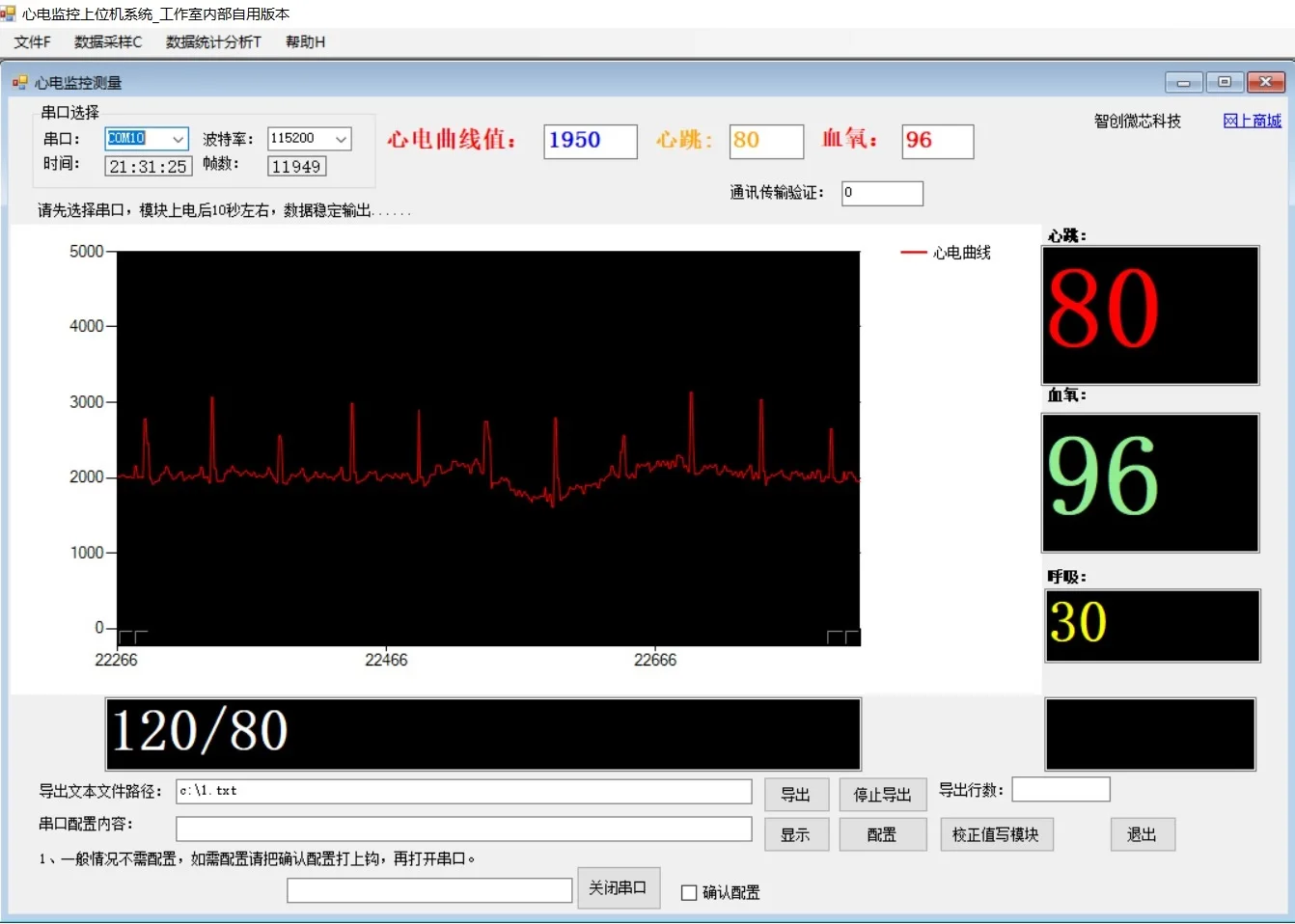Viewport: 1295px width, 924px height.
Task: Click the 通讯传输验证 value field
Action: point(881,193)
